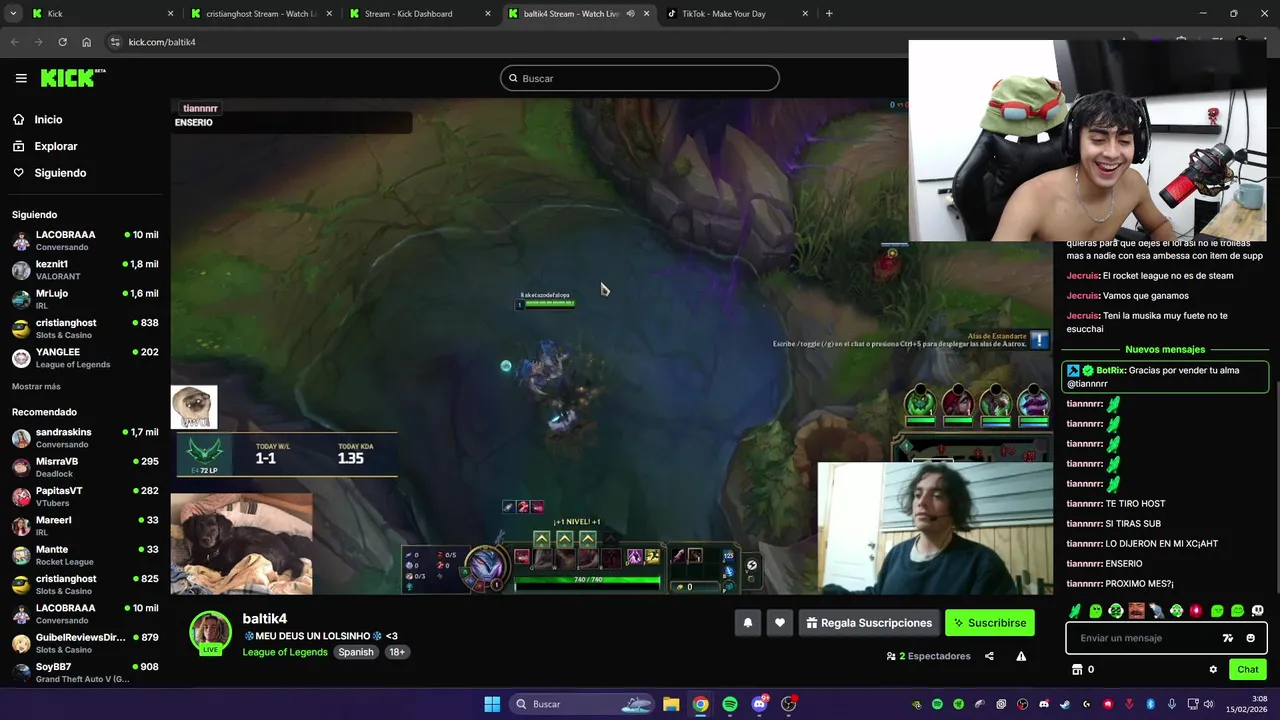Click baltik4 streamer avatar with LIVE badge
The image size is (1280, 720).
click(211, 633)
